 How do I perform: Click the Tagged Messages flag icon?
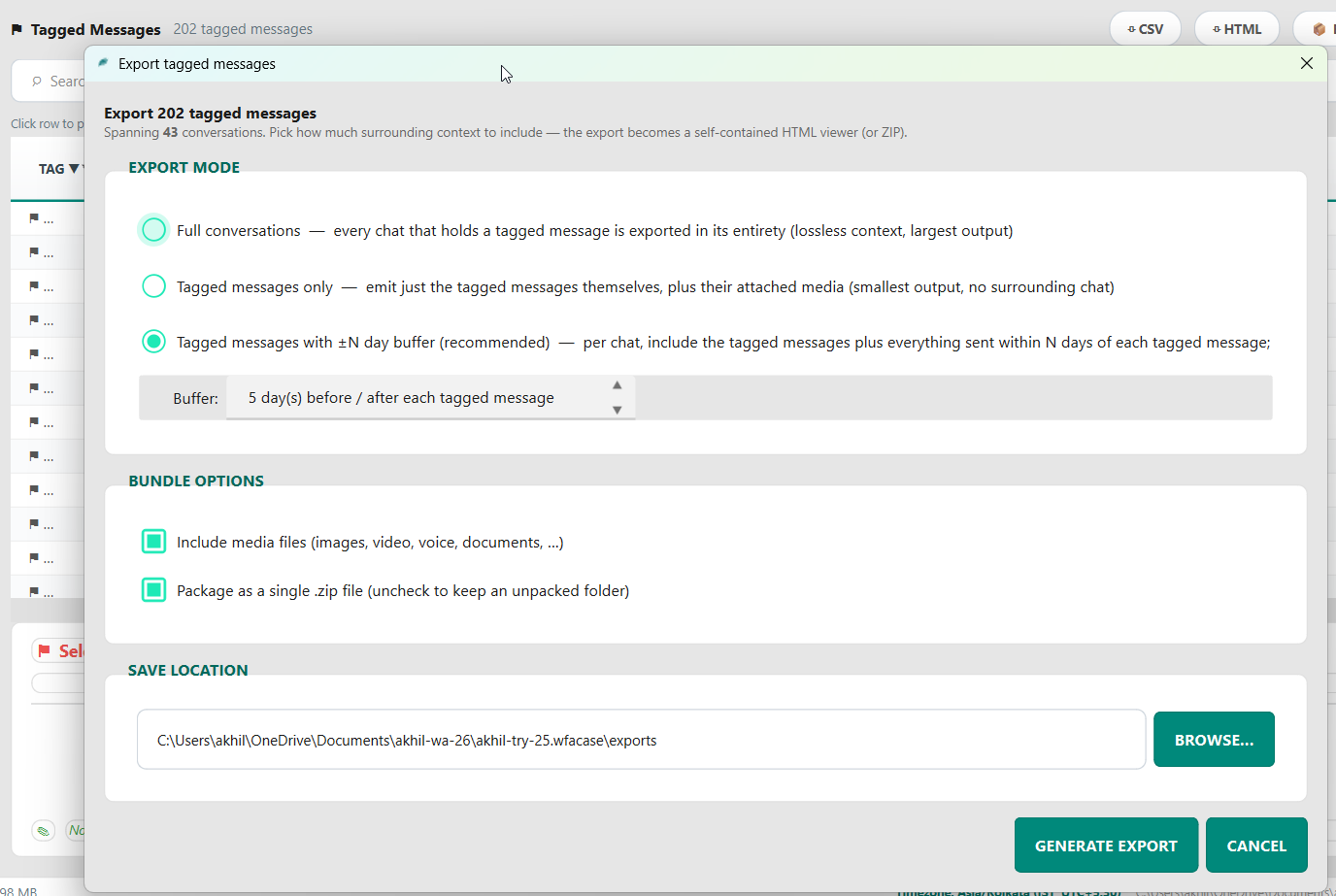17,29
